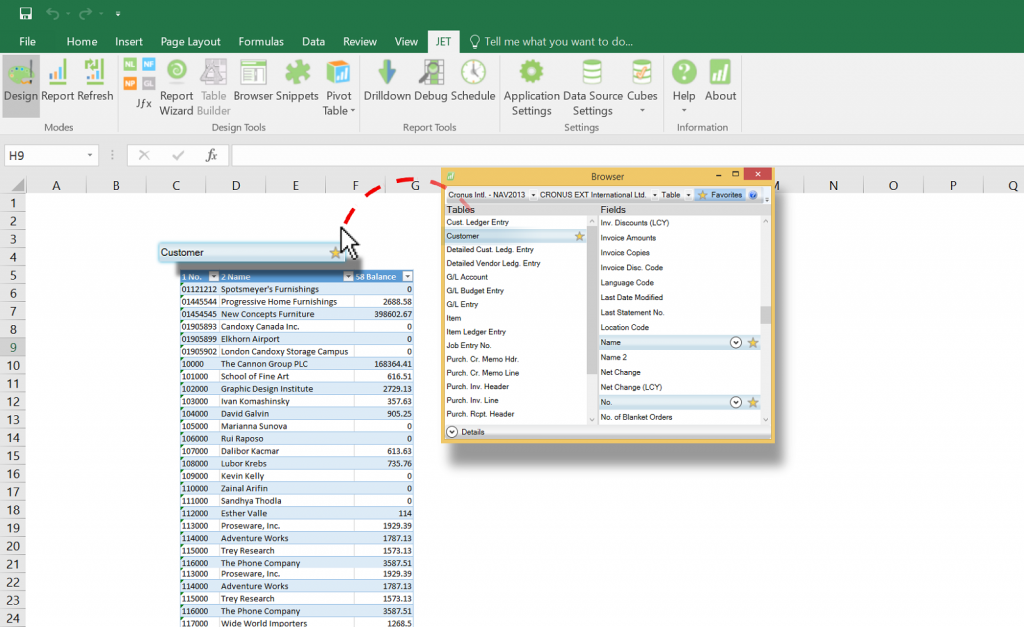Toggle the favorite star on the Customer table row
1024x627 pixels.
pyautogui.click(x=579, y=236)
